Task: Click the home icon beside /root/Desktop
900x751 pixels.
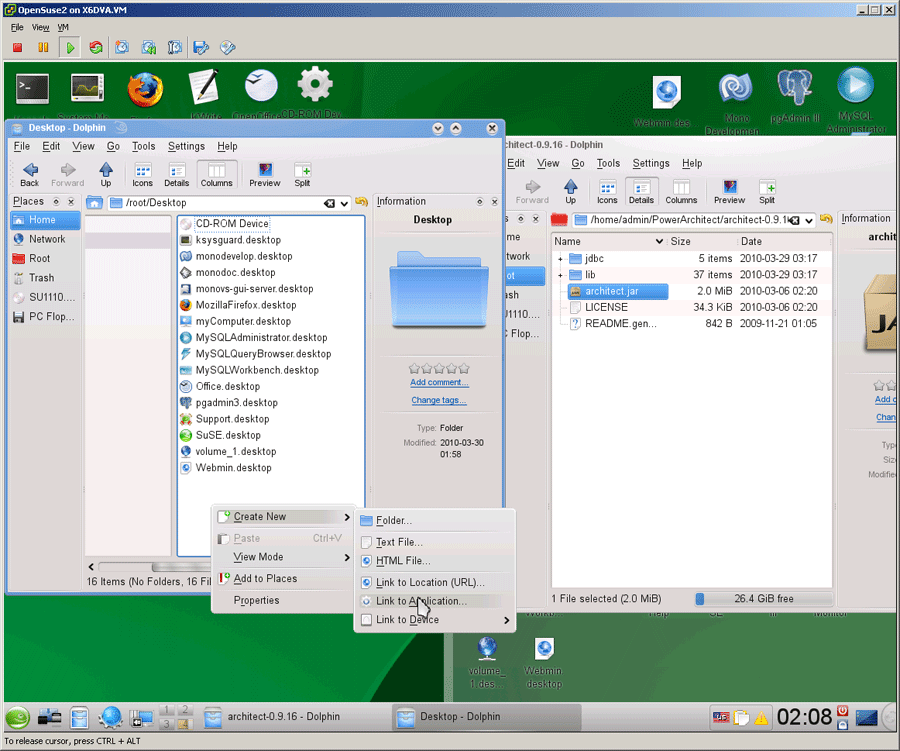Action: [94, 203]
